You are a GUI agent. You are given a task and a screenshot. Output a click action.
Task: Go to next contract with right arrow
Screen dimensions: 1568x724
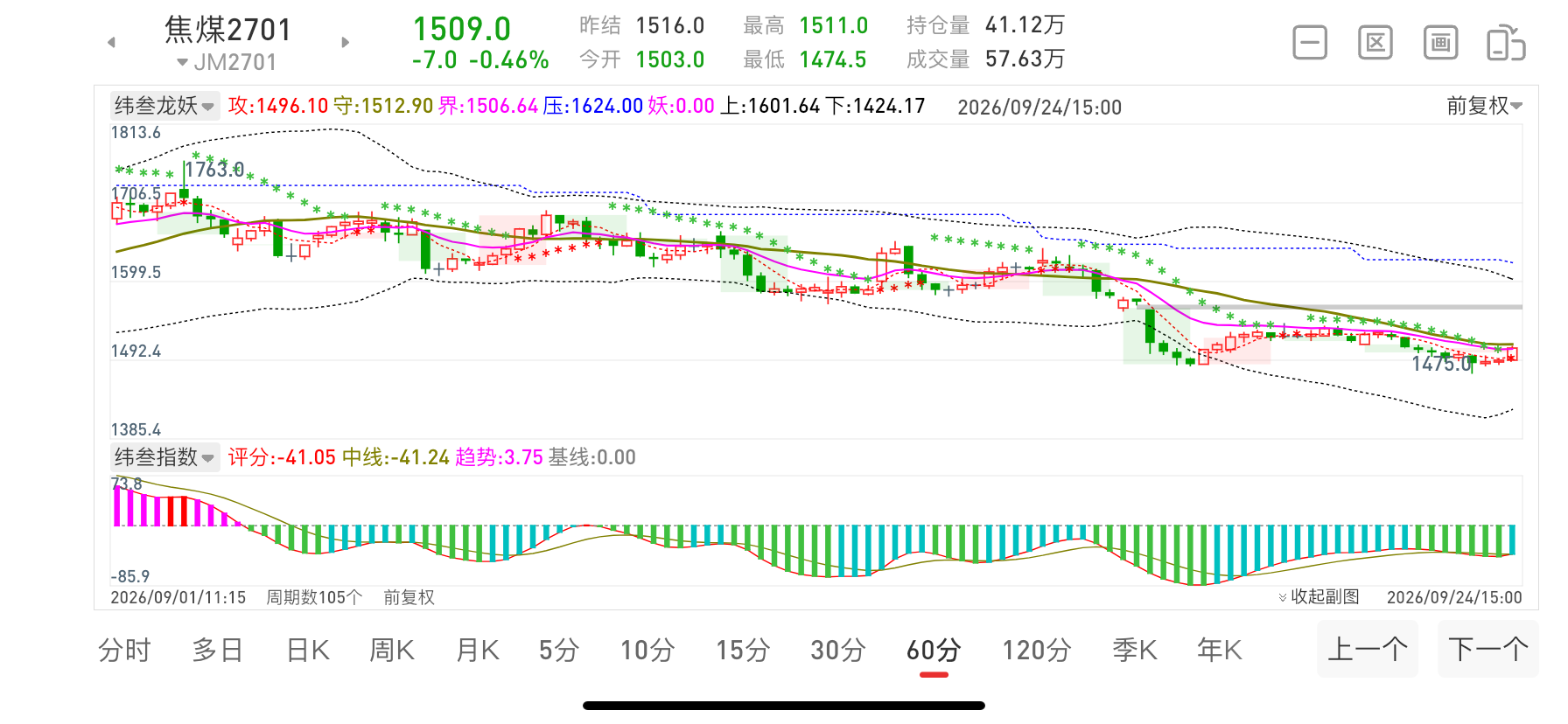pyautogui.click(x=346, y=42)
